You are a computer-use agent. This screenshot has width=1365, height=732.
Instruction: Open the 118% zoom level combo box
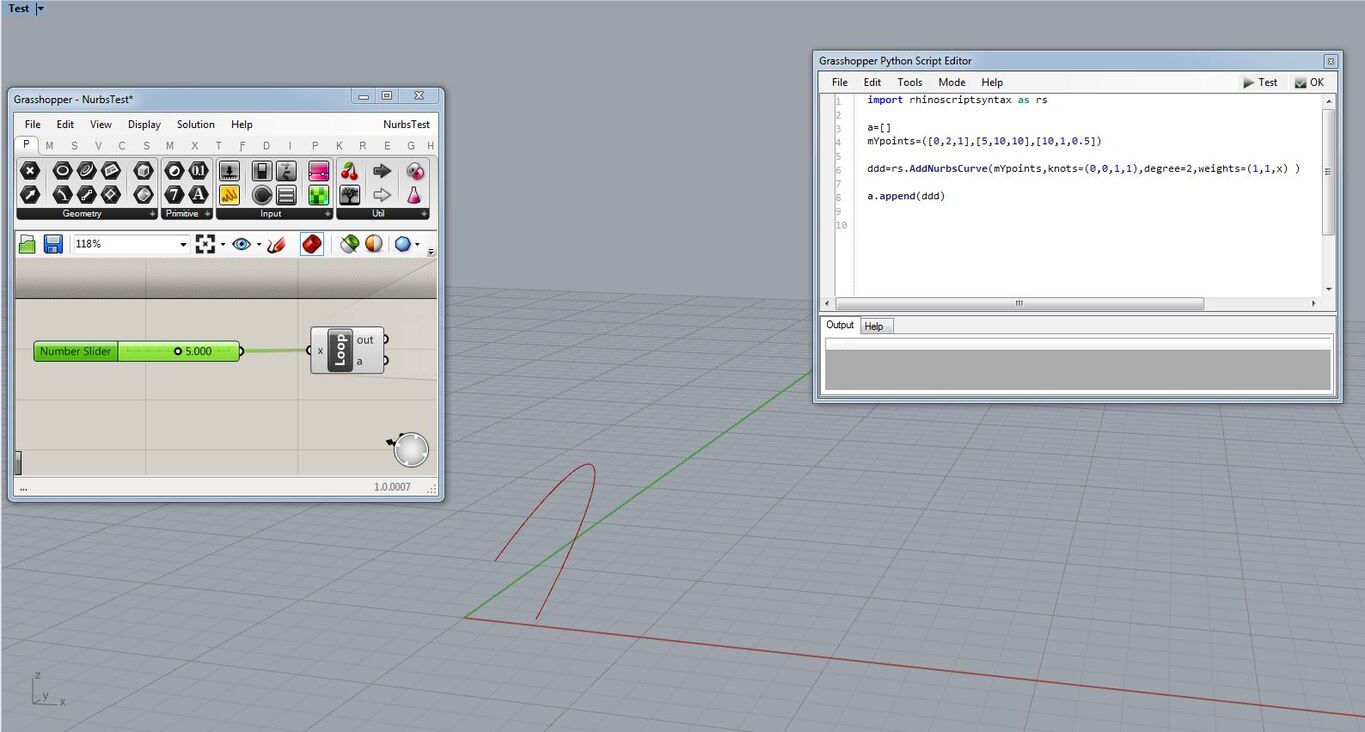coord(131,244)
